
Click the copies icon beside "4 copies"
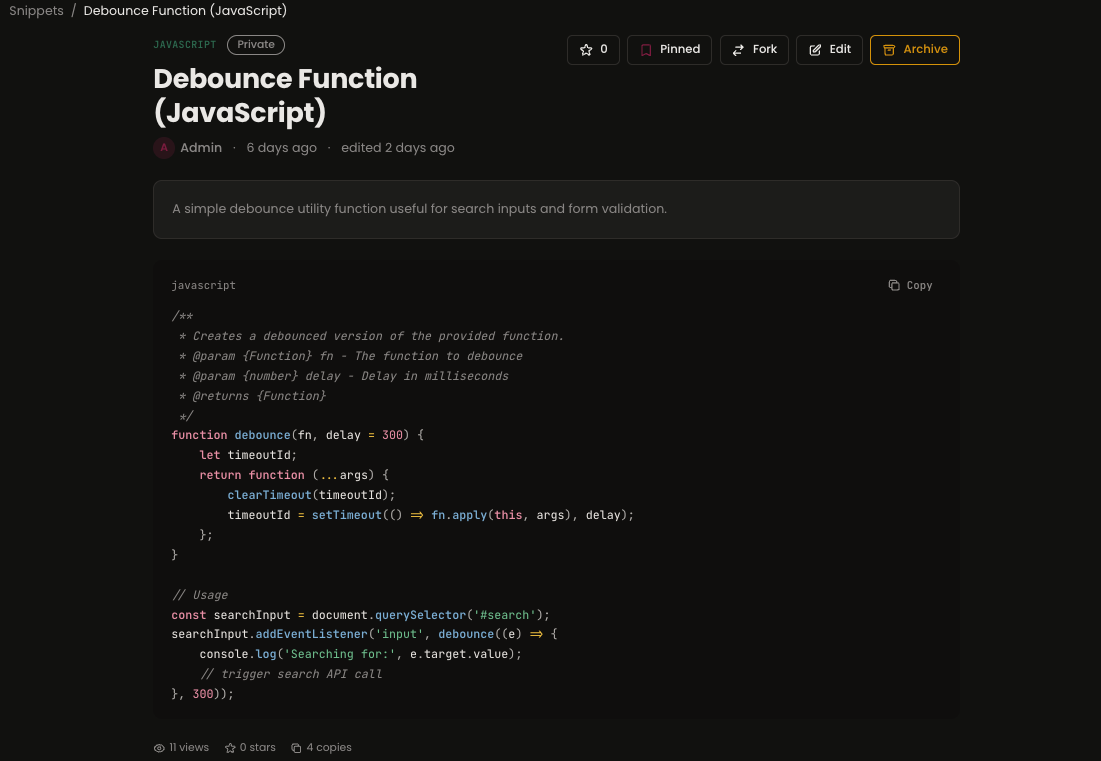(295, 747)
